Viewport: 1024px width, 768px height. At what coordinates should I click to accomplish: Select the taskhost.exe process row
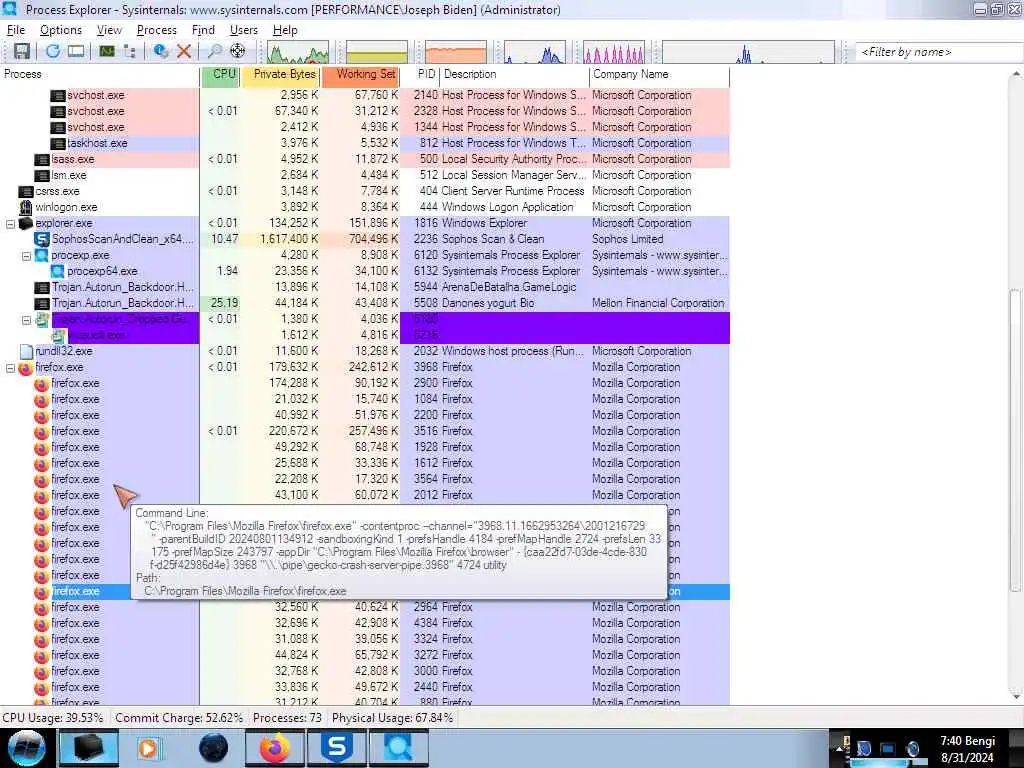pyautogui.click(x=364, y=143)
